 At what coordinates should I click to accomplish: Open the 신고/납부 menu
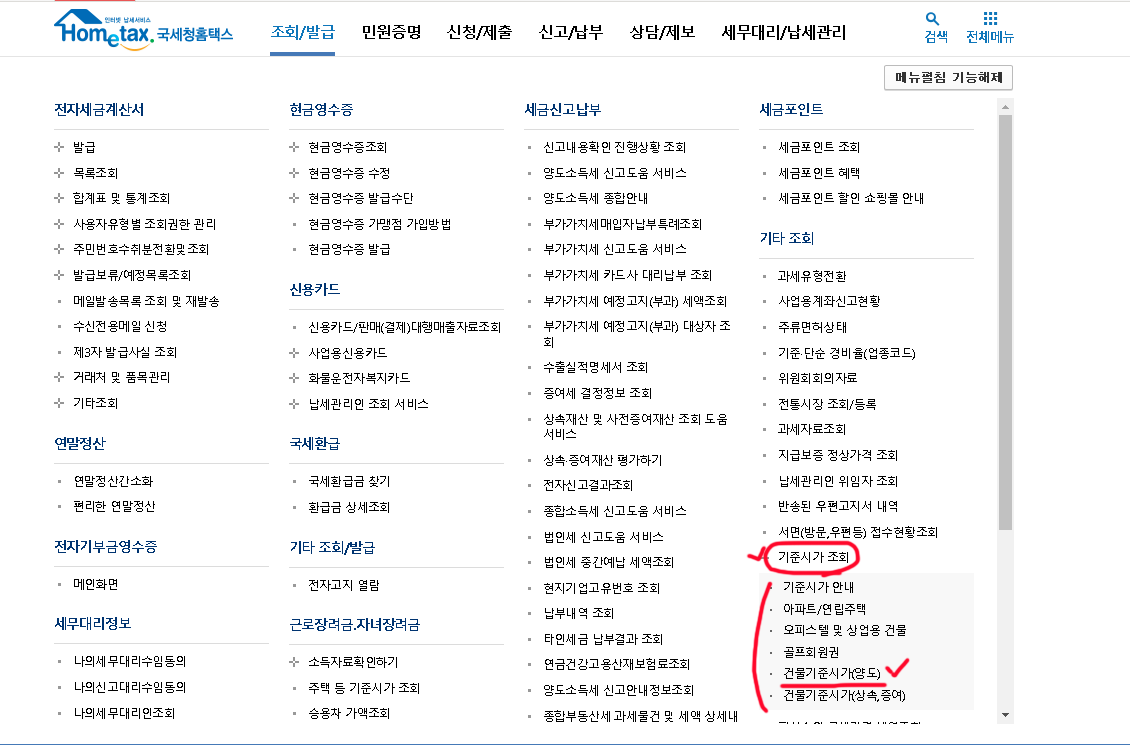[571, 32]
